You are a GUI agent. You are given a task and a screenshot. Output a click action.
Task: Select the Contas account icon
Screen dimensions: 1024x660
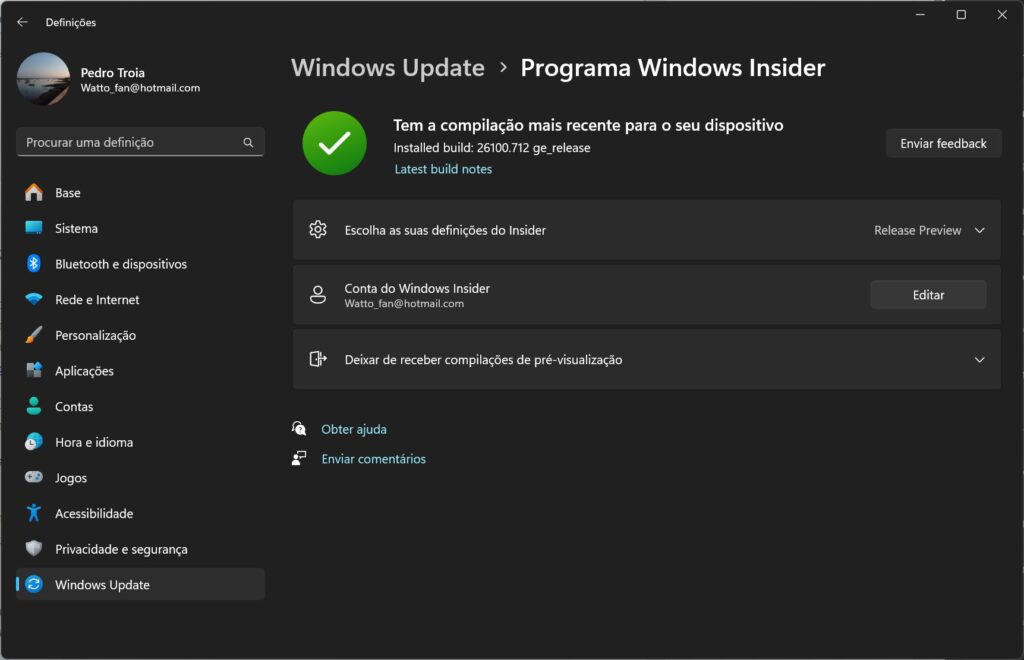click(36, 406)
